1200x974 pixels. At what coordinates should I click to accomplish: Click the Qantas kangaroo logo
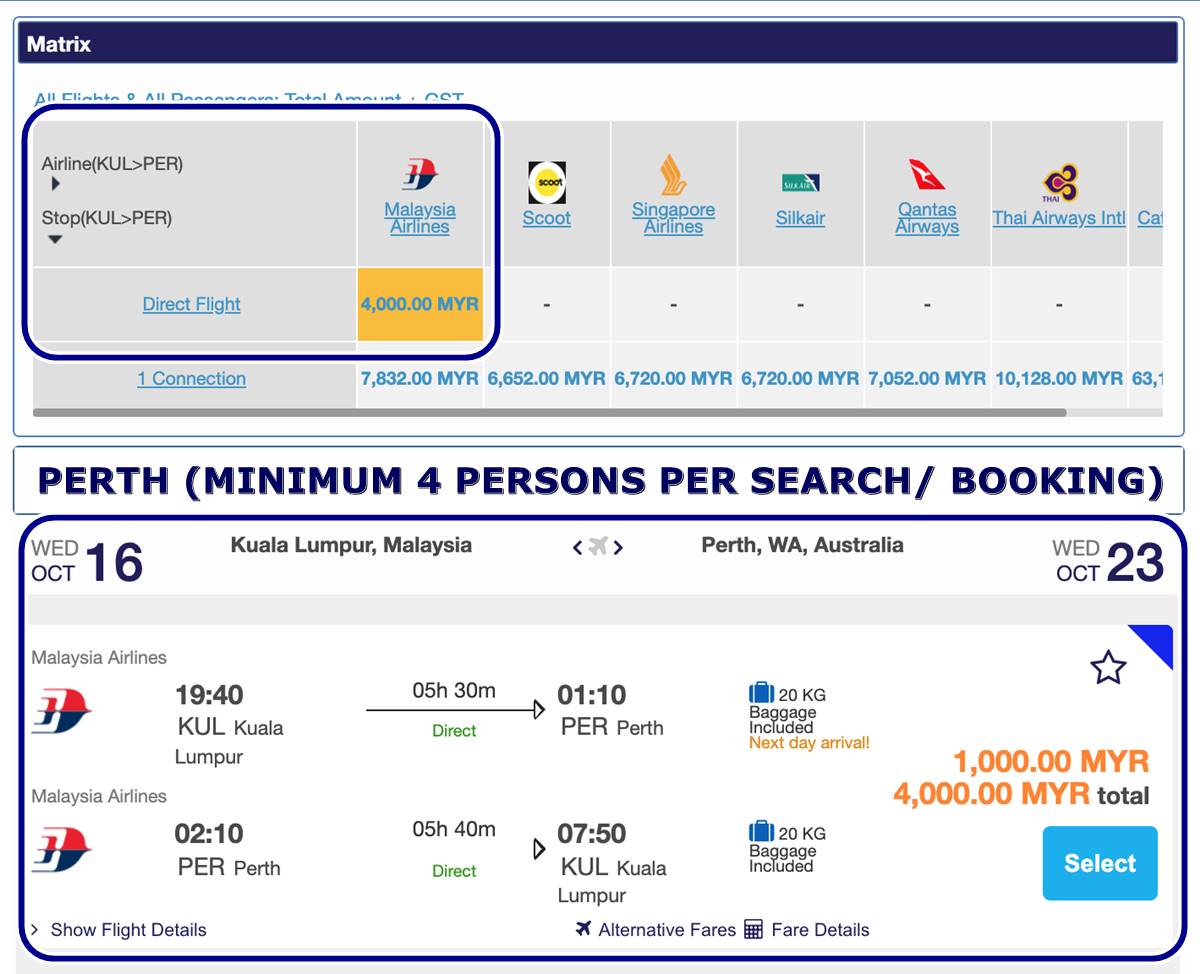click(927, 175)
